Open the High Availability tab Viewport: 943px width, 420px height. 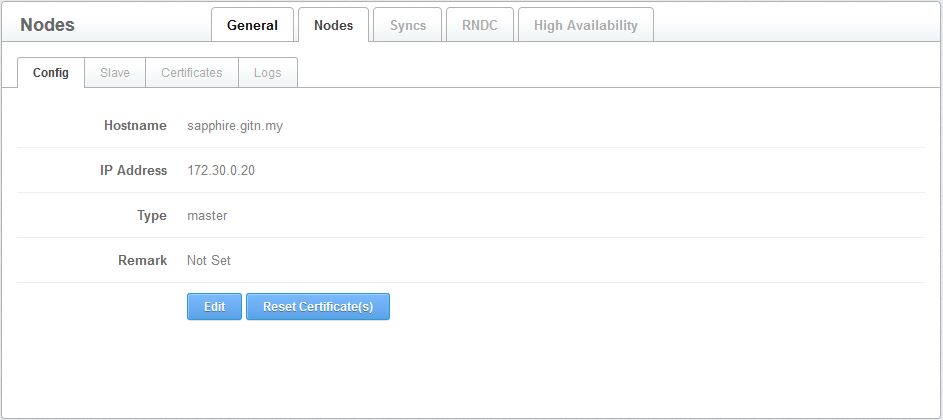coord(585,25)
